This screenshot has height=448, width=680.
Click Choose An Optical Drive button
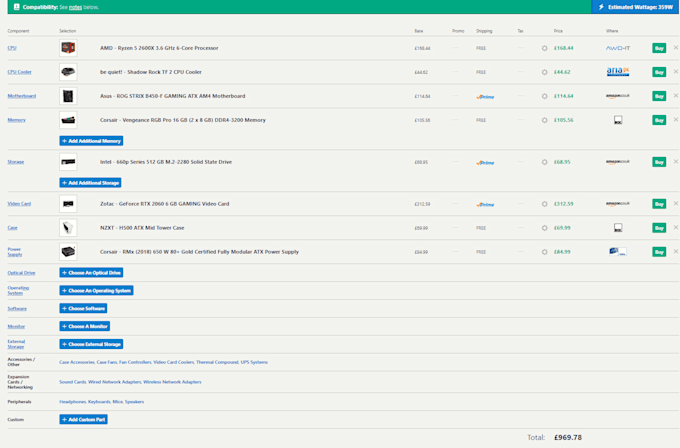(91, 273)
